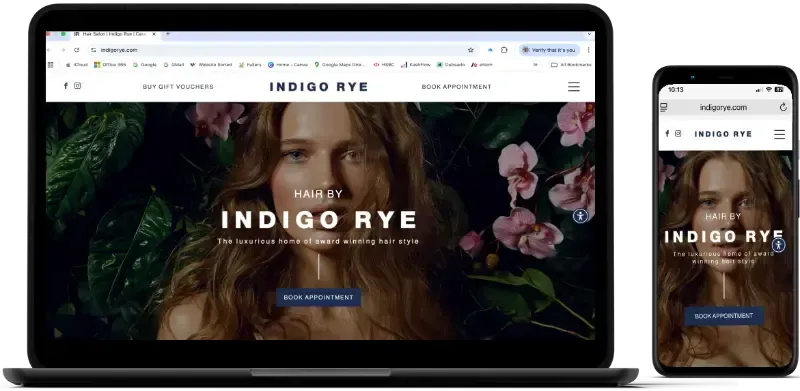Open the iCloud bookmark
The width and height of the screenshot is (800, 391).
click(77, 65)
